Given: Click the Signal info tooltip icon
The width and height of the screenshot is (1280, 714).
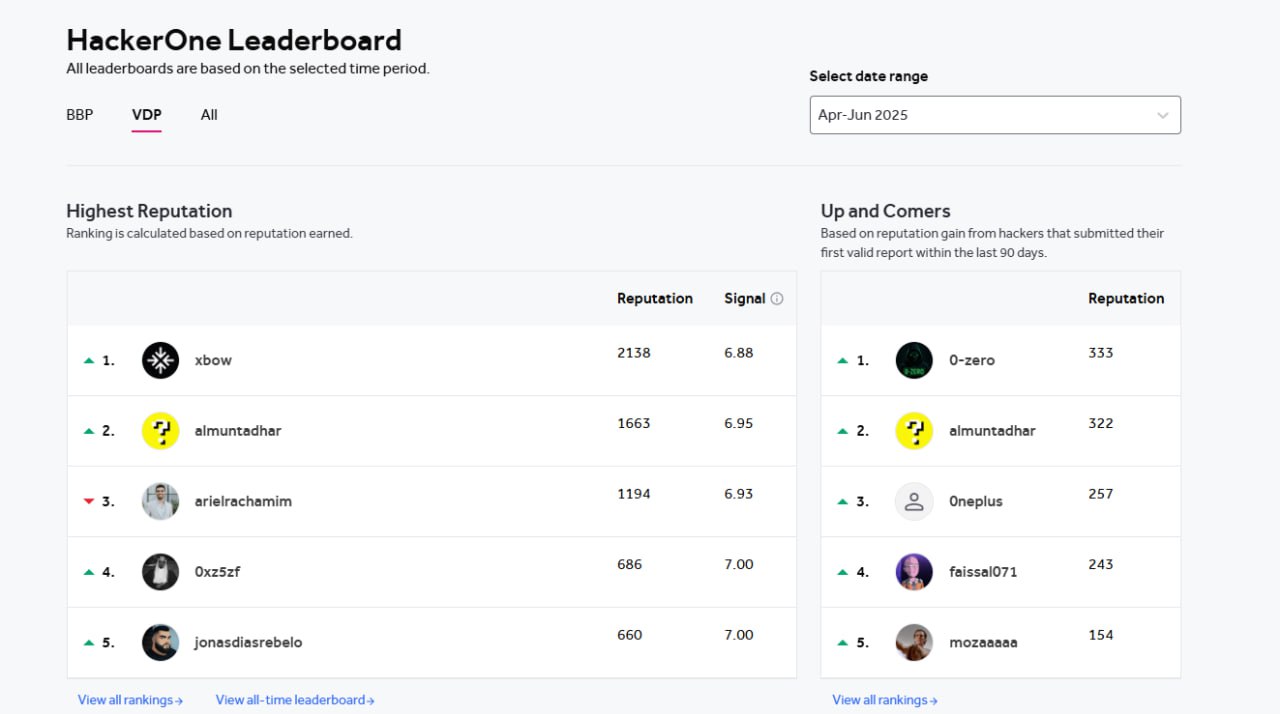Looking at the screenshot, I should [x=775, y=298].
